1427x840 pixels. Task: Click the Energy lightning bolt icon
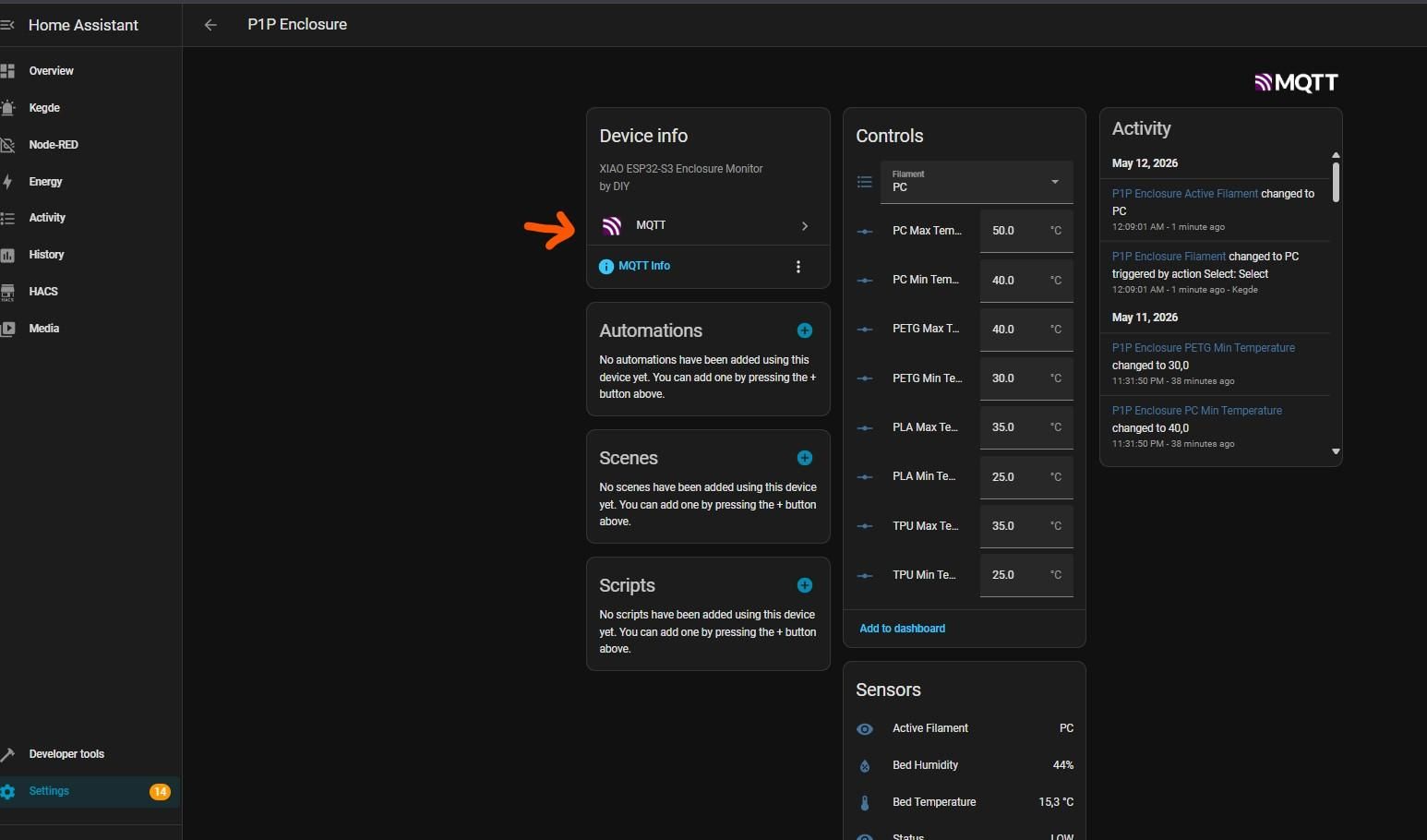[7, 182]
